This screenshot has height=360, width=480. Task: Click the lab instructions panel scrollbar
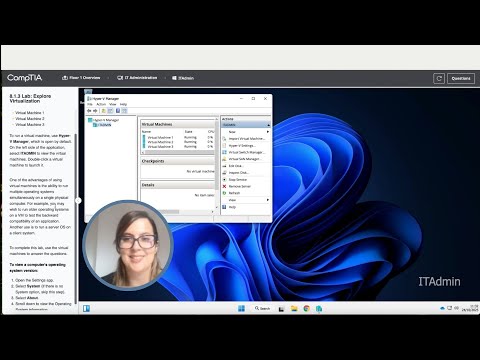click(76, 218)
